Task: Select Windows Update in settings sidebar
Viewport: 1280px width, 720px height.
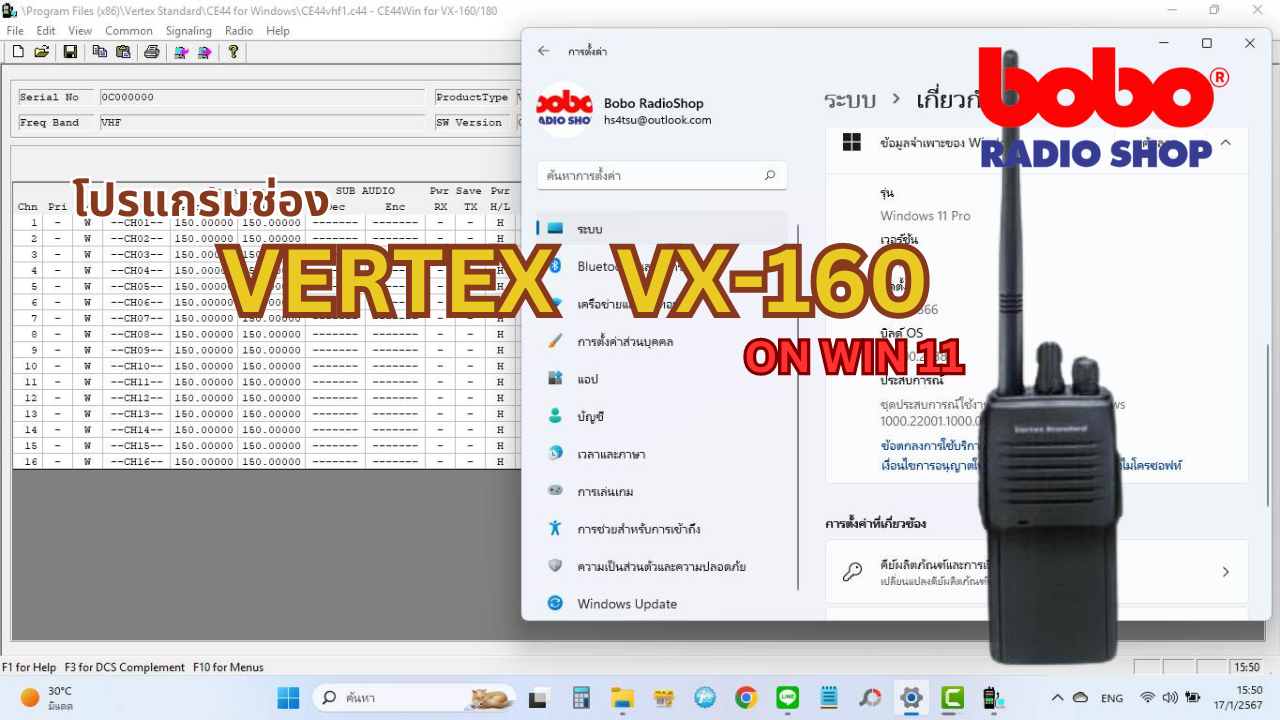Action: click(x=626, y=604)
